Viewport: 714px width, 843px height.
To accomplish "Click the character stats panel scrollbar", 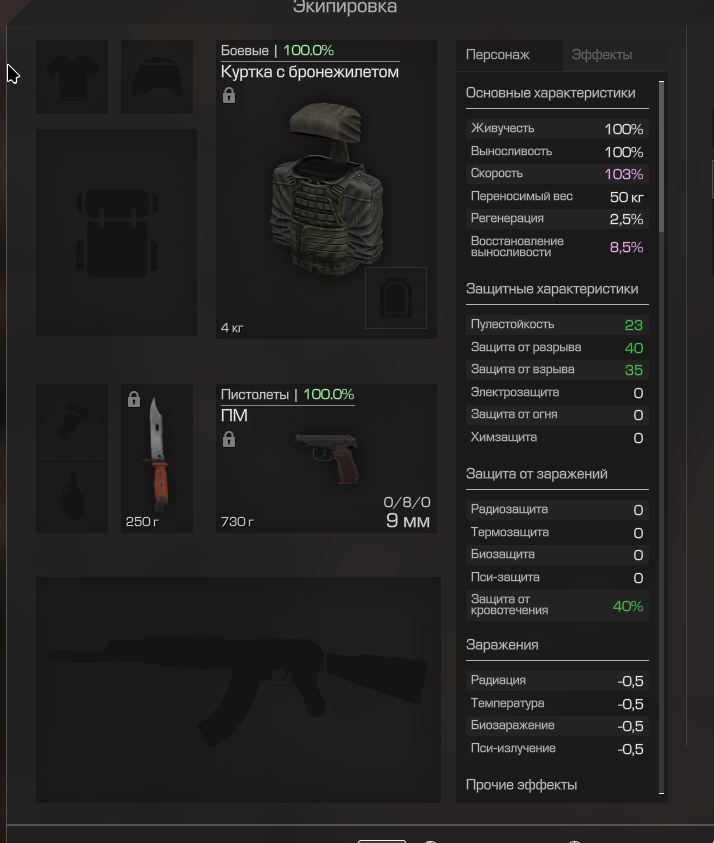I will [661, 156].
